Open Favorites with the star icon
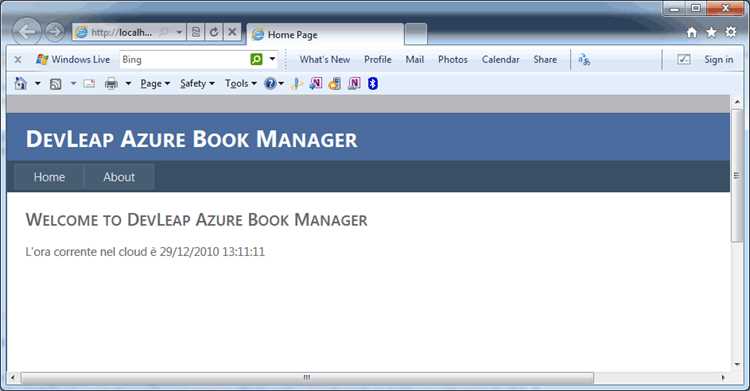This screenshot has height=391, width=750. 711,32
